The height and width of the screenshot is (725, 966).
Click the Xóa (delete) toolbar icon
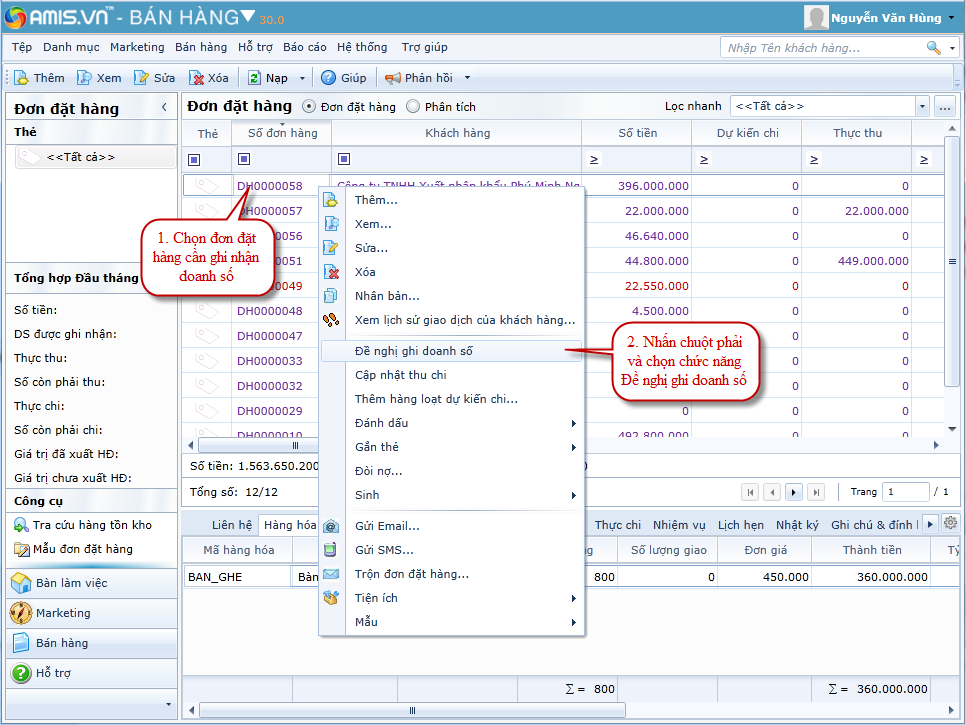click(197, 78)
